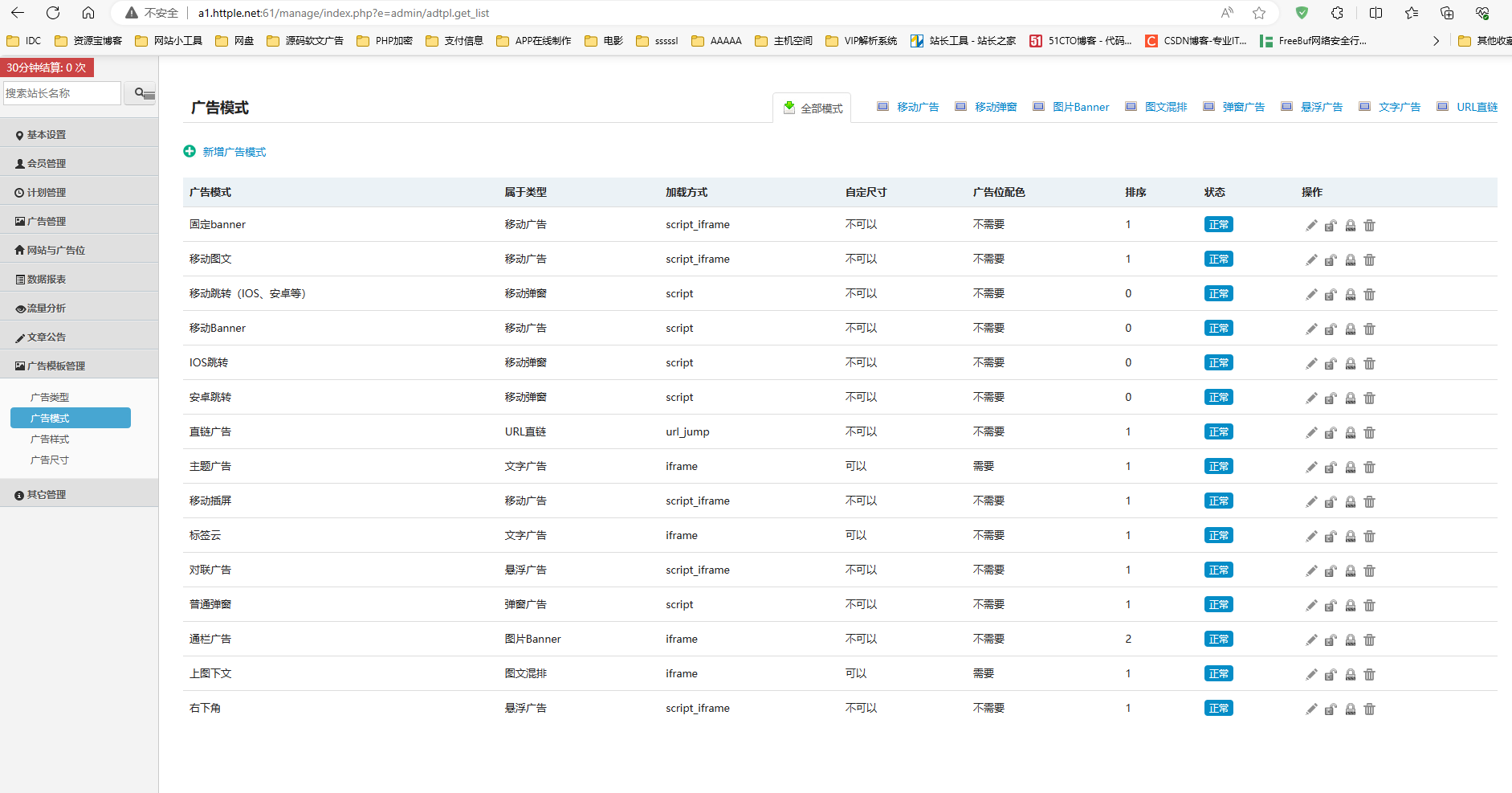Click the browser home icon

click(x=88, y=13)
